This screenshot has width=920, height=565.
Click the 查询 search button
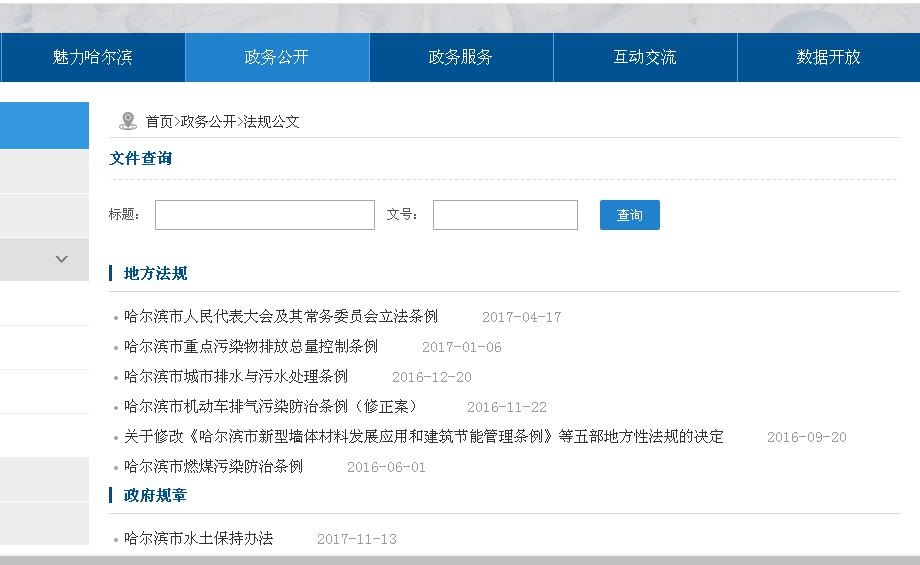[630, 215]
